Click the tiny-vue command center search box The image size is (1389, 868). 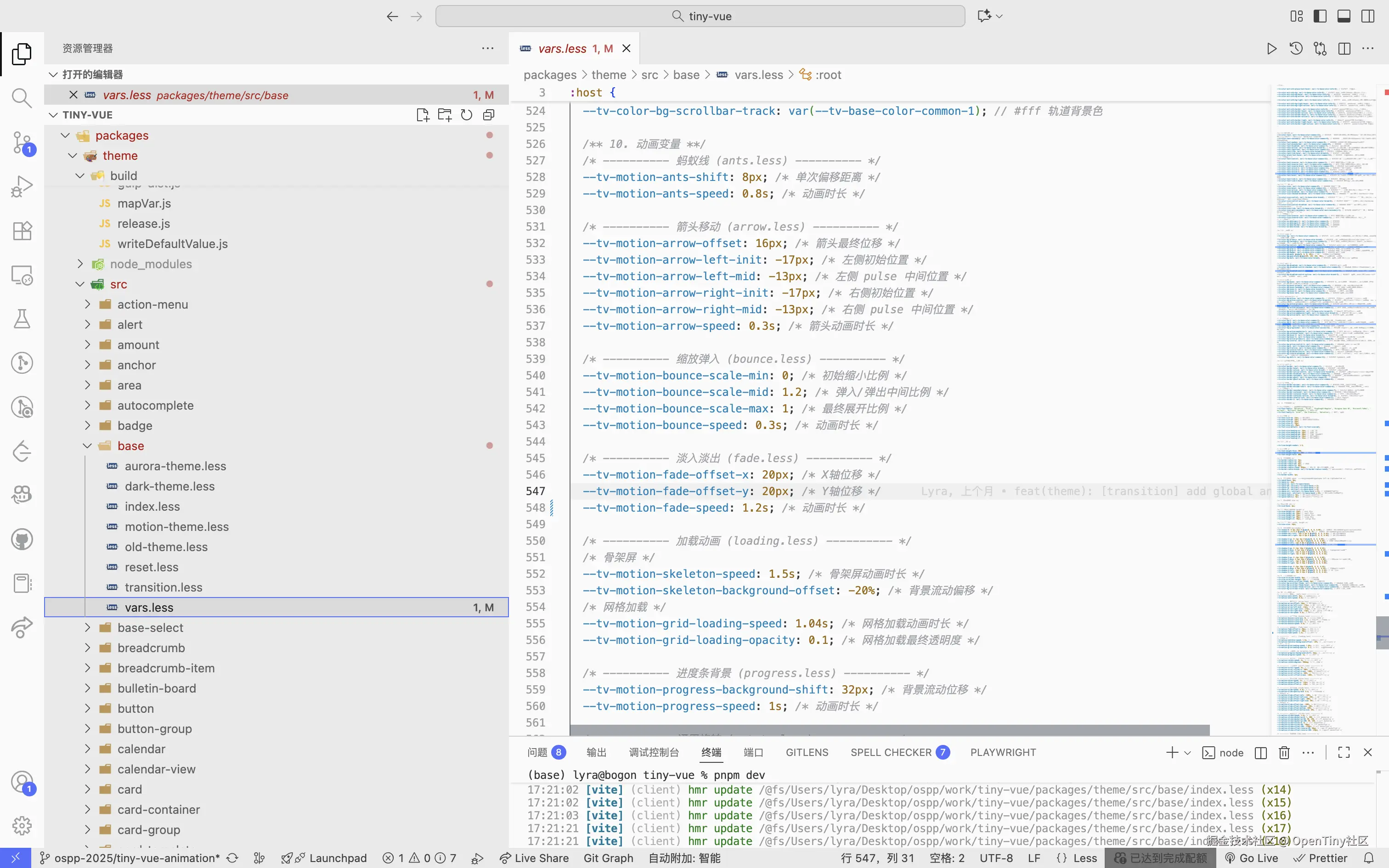pos(700,16)
